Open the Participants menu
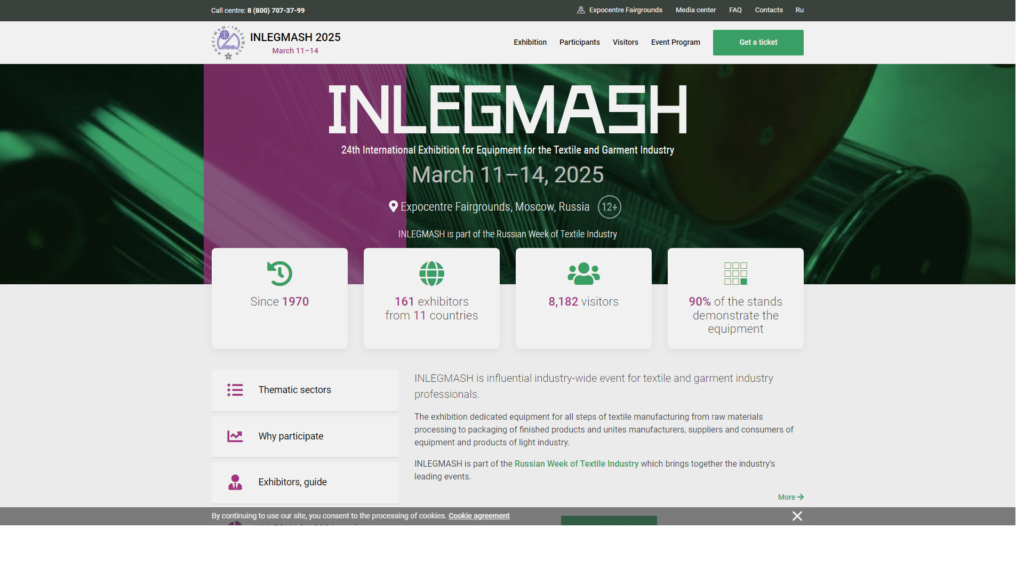Screen dimensions: 1024x576 [579, 42]
